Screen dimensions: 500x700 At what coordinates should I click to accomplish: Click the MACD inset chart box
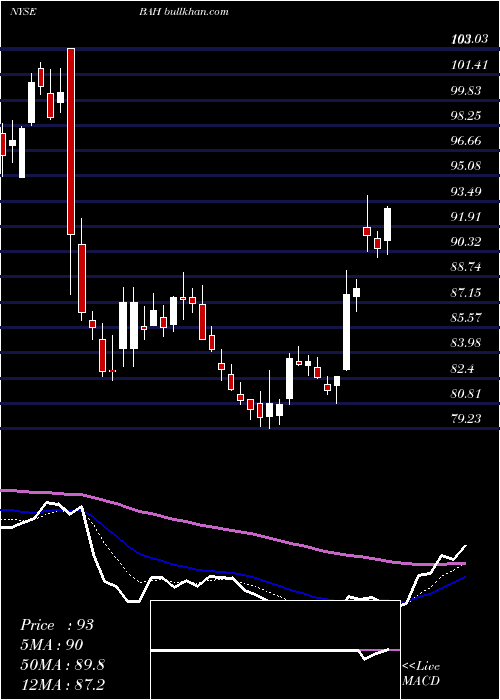(275, 650)
